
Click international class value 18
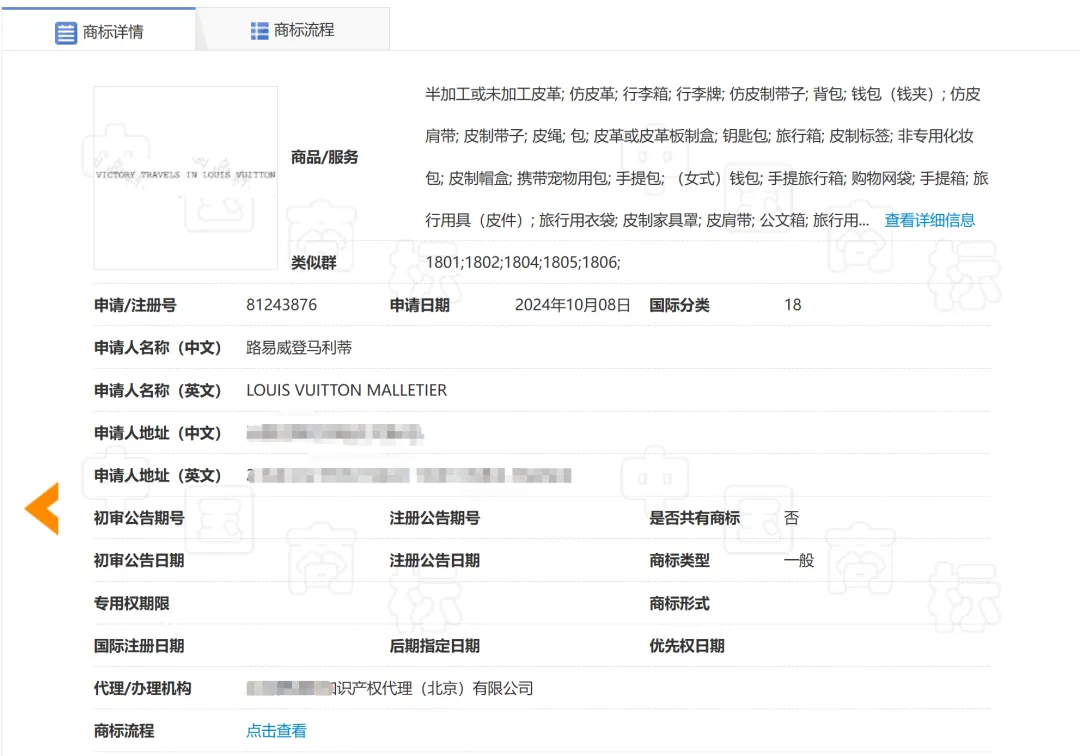point(792,305)
